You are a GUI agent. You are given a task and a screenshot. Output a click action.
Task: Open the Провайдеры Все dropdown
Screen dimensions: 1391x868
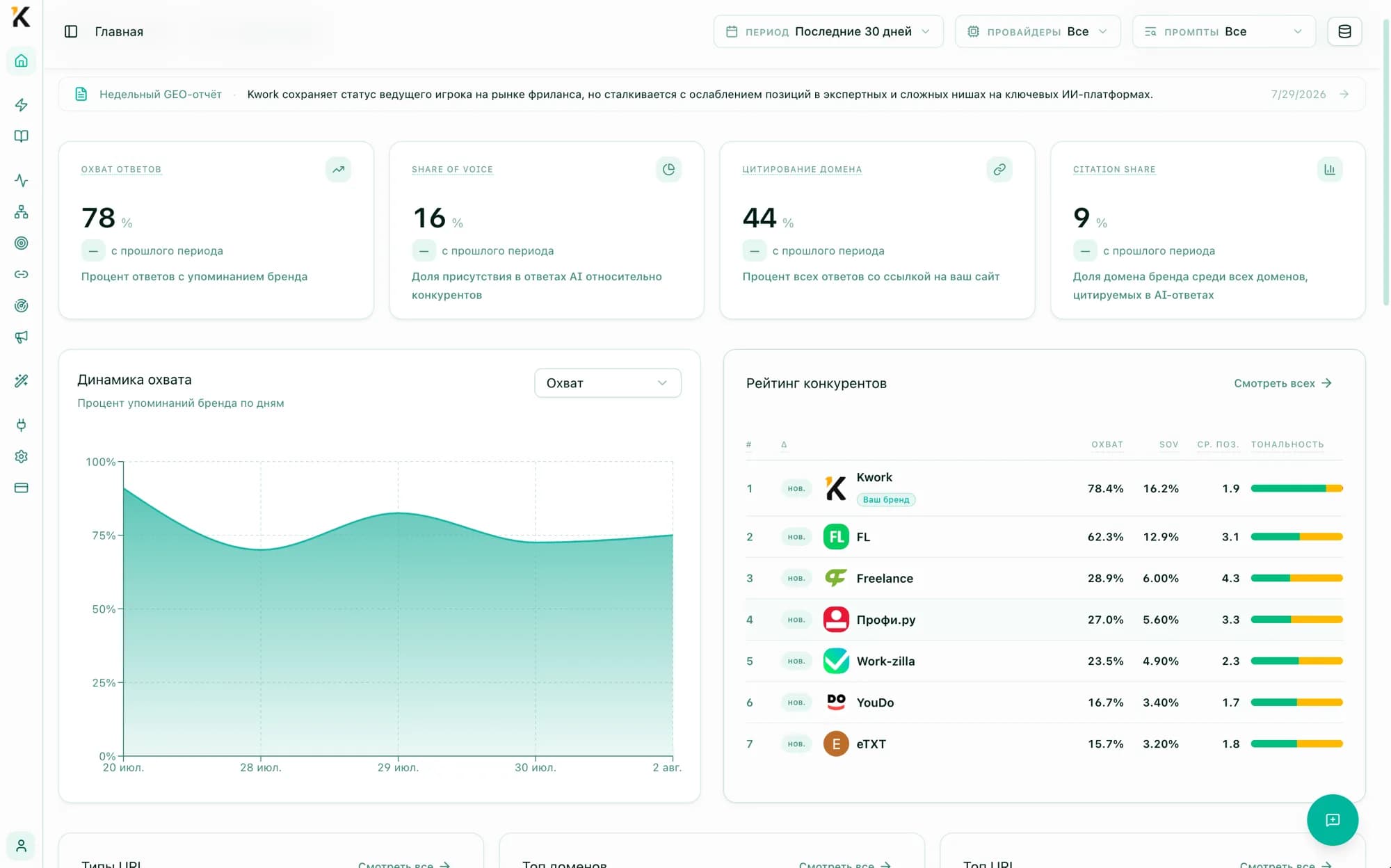tap(1038, 31)
